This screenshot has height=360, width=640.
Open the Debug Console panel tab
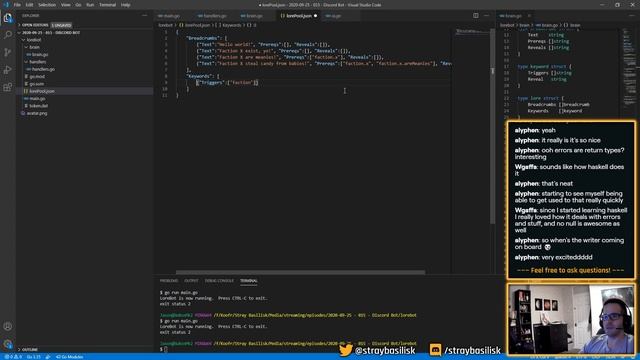(219, 281)
